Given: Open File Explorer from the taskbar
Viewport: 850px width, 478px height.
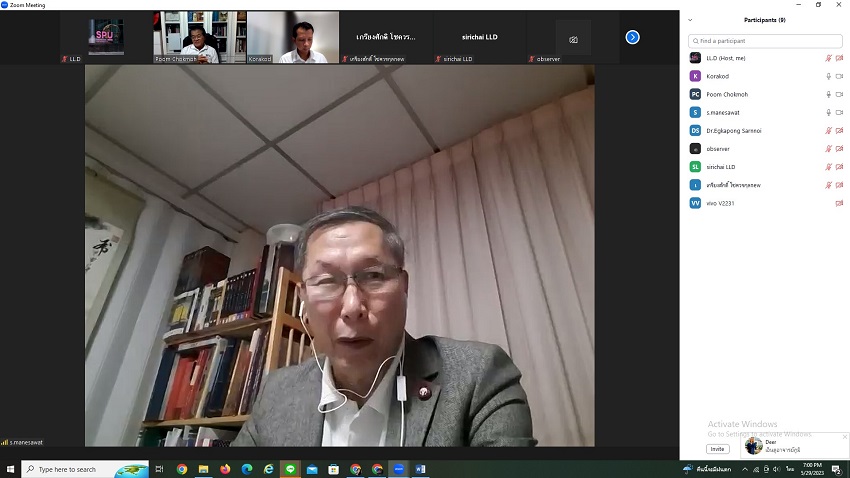Looking at the screenshot, I should tap(203, 469).
